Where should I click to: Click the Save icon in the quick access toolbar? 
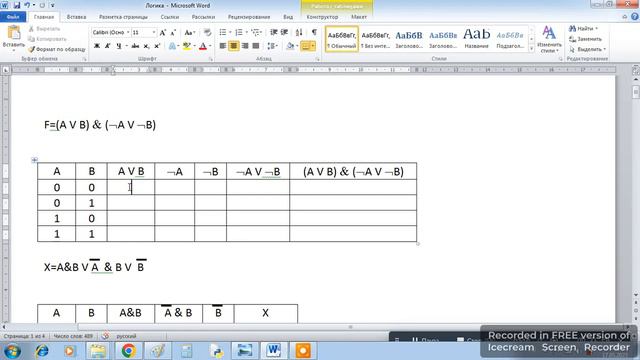[17, 5]
